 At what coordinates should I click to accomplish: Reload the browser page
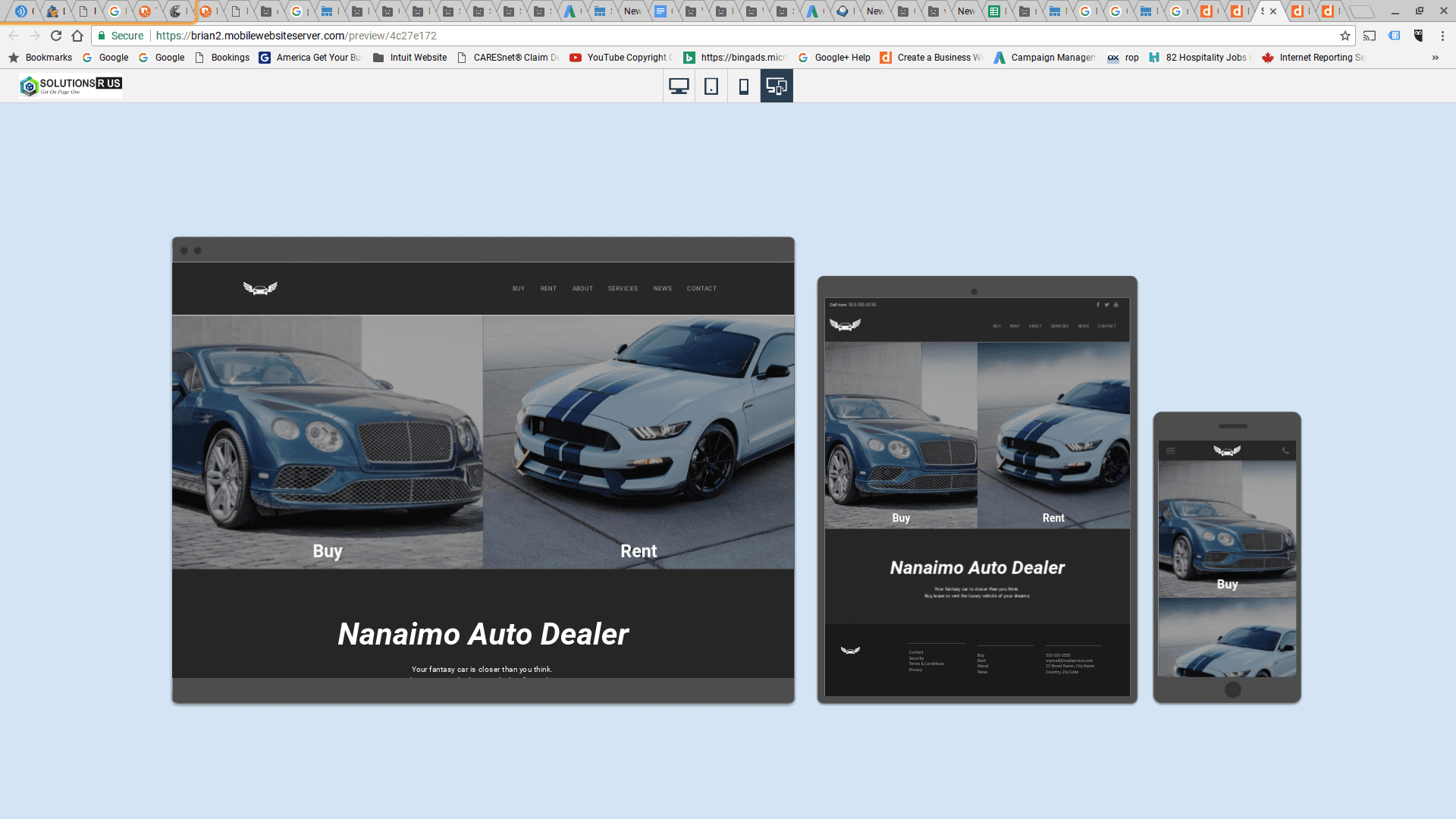[56, 36]
